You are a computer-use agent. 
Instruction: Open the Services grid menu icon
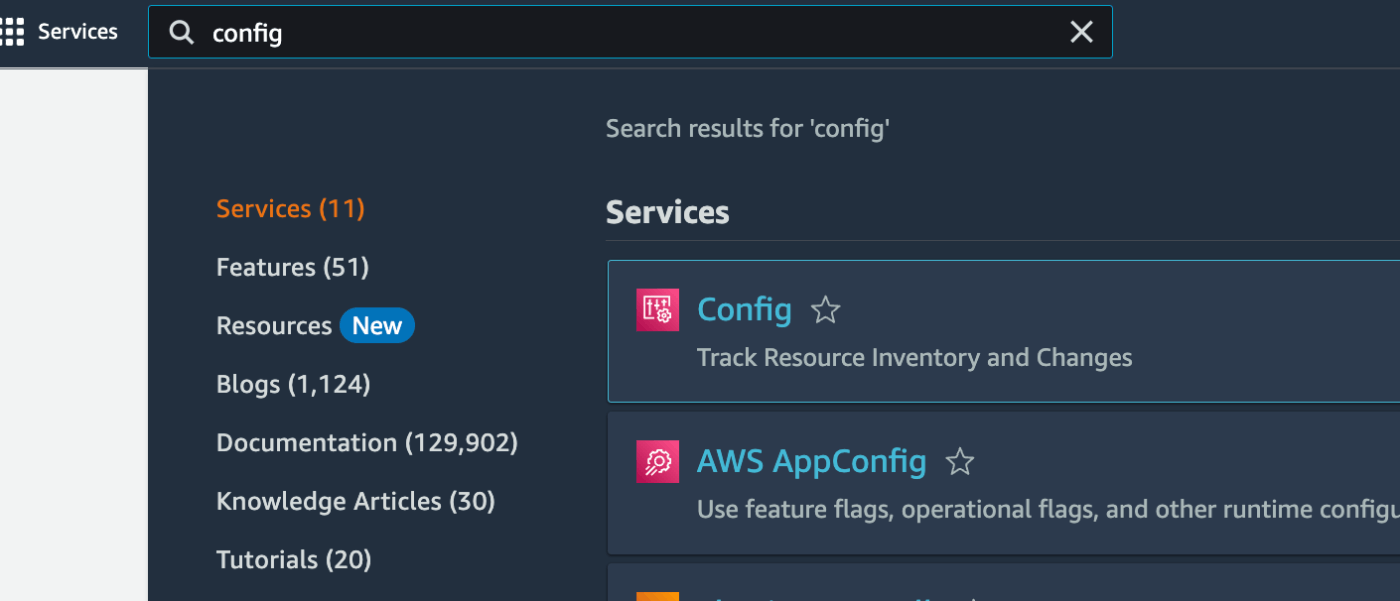coord(11,32)
